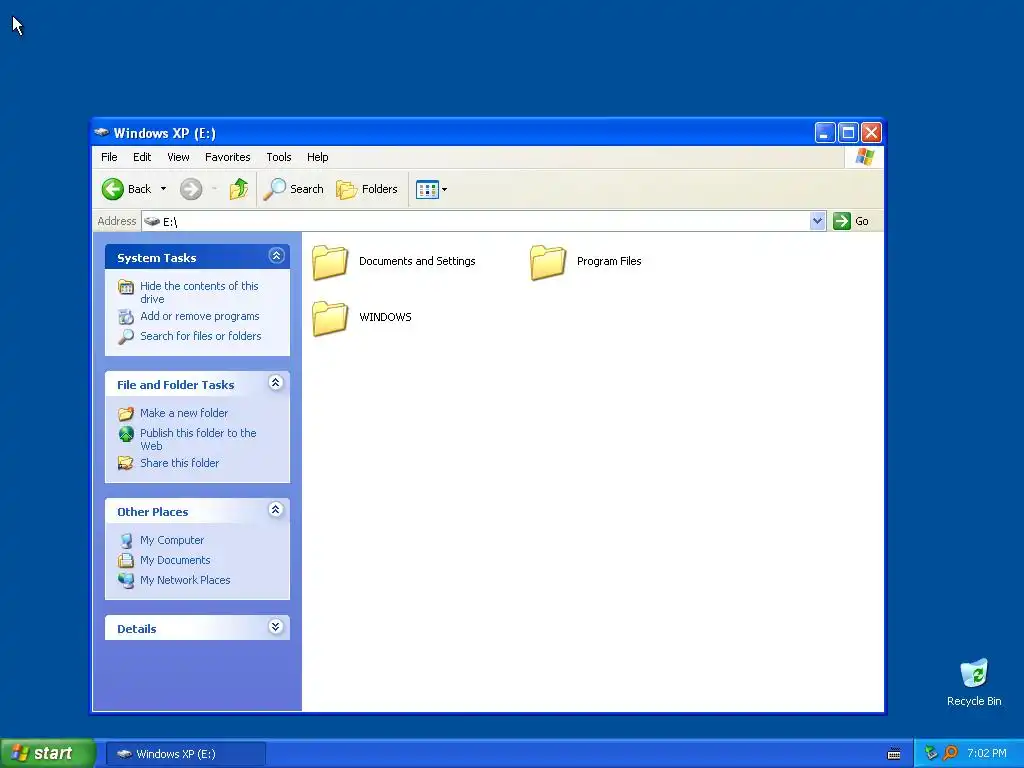
Task: Open the View menu
Action: (x=178, y=157)
